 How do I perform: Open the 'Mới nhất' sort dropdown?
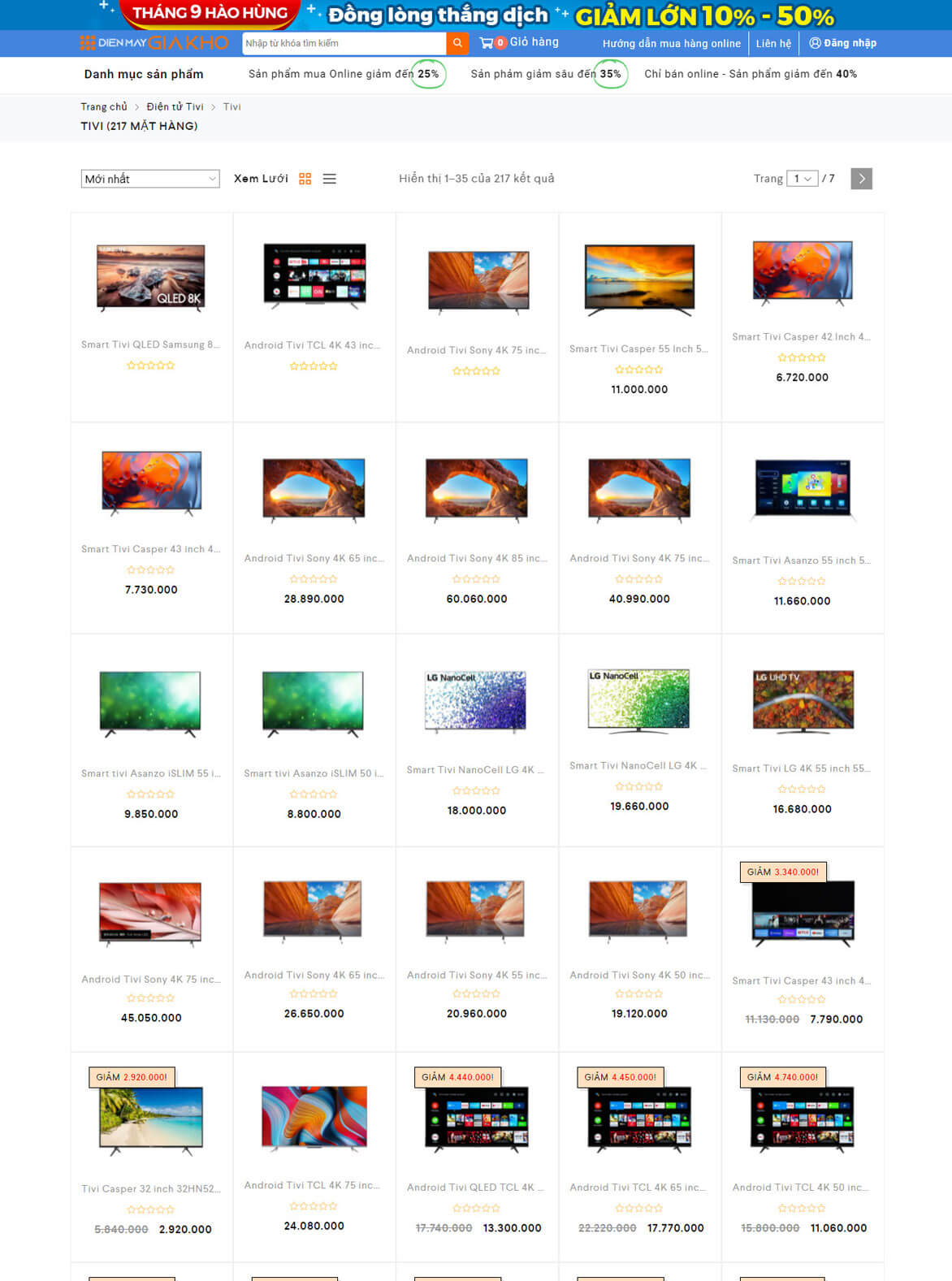(x=150, y=179)
